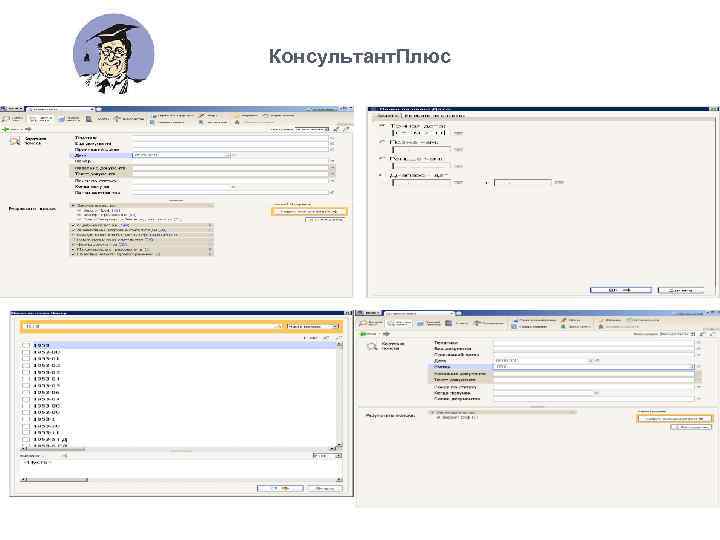720x540 pixels.
Task: Tick the checkbox beside the 1953-1 row
Action: (x=26, y=419)
